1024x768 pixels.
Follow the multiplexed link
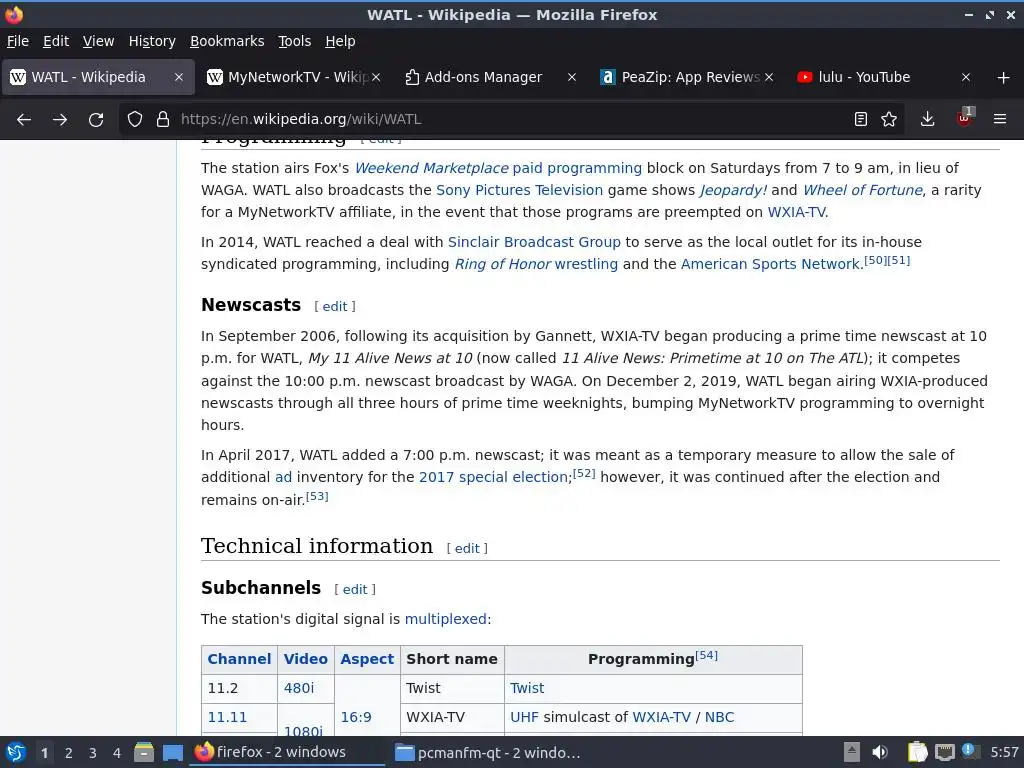[x=446, y=619]
